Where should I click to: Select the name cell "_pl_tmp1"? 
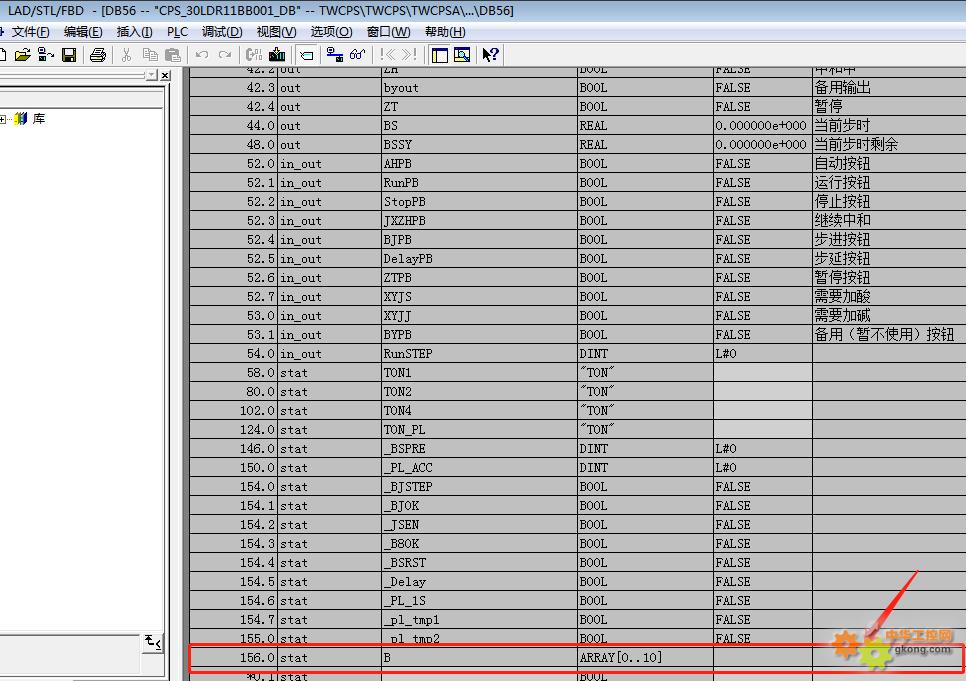(479, 620)
